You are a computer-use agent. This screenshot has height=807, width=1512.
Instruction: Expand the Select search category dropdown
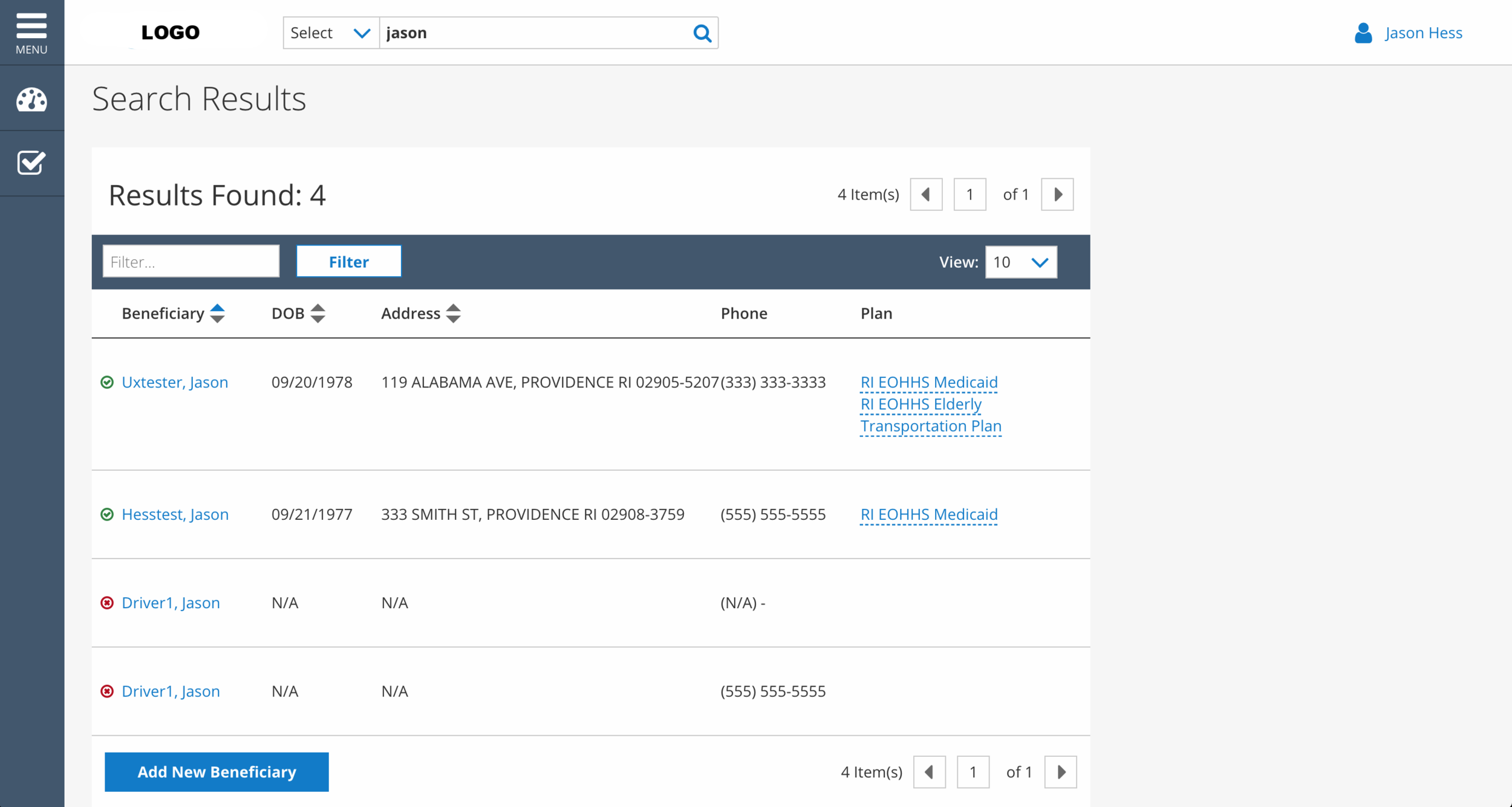tap(331, 33)
